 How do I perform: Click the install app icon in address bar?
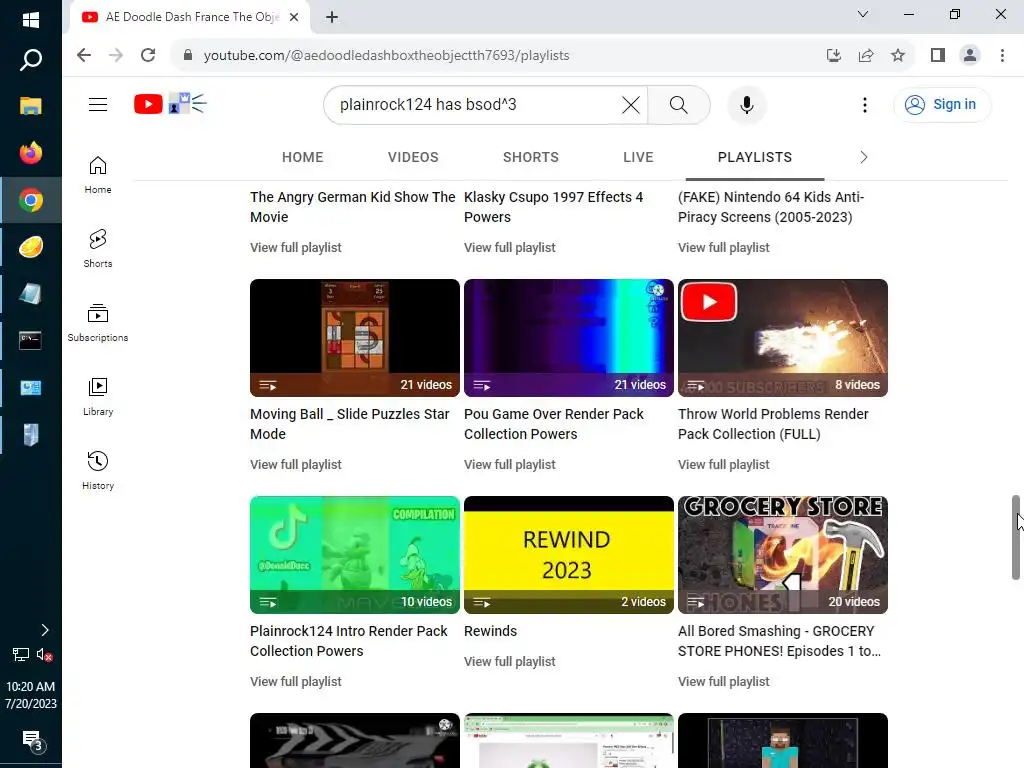834,56
